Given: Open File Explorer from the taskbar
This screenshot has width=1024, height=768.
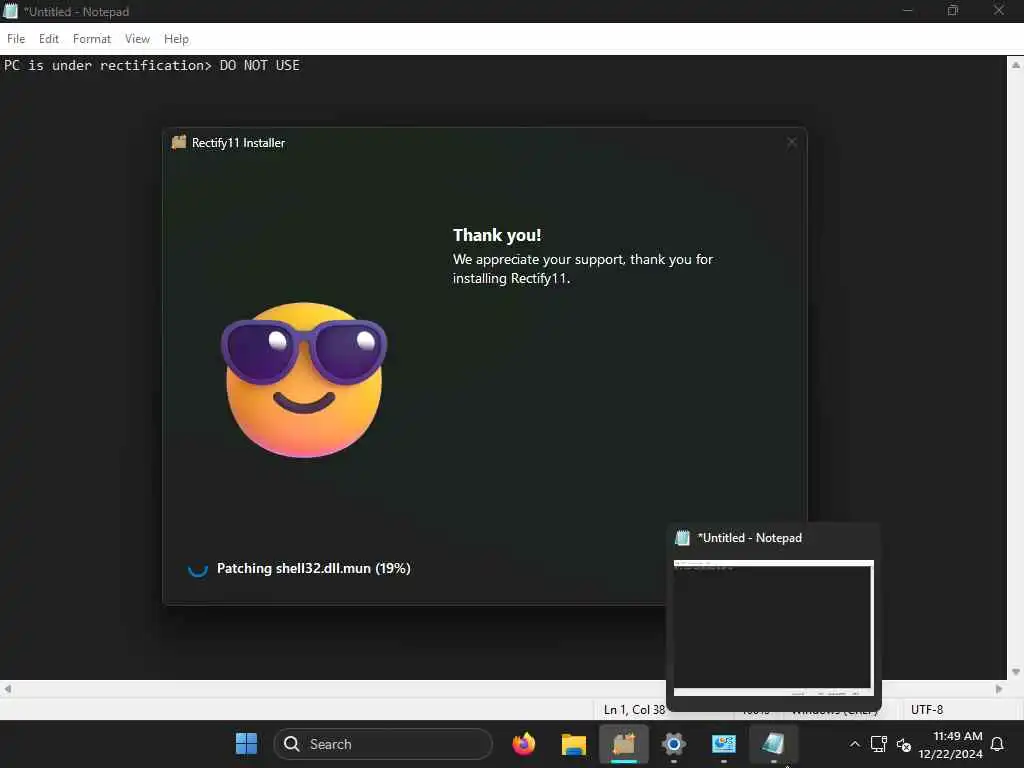Looking at the screenshot, I should [x=573, y=744].
